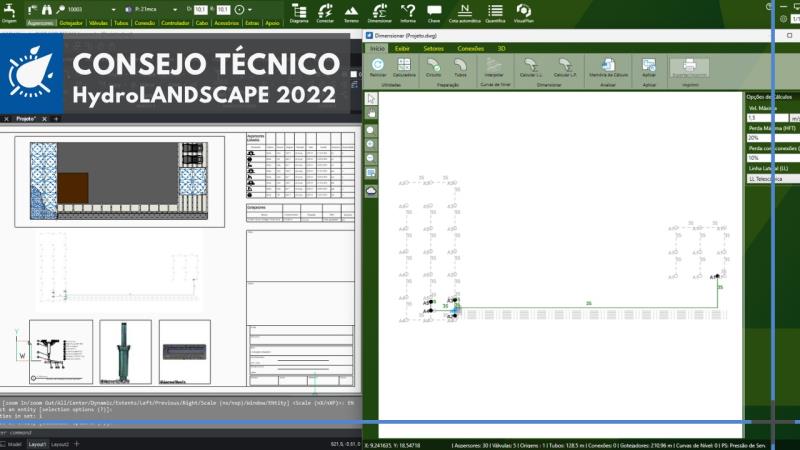This screenshot has height=450, width=800.
Task: Click the Perda Máxima 20% field
Action: click(773, 138)
